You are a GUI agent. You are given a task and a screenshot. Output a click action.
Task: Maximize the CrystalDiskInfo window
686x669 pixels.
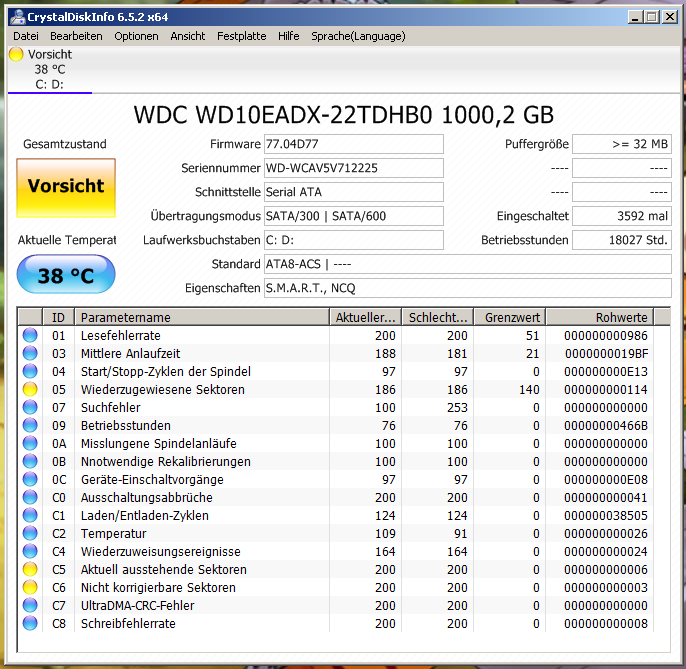click(652, 17)
